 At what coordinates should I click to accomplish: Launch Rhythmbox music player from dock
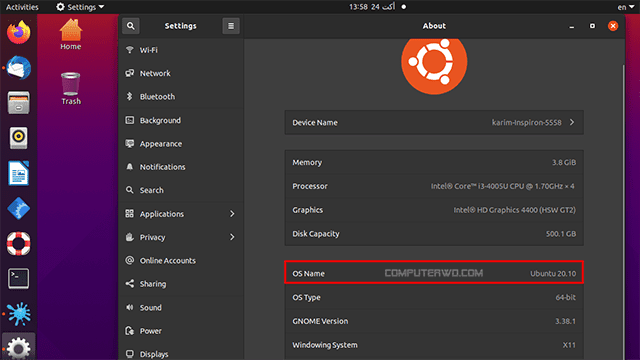18,138
